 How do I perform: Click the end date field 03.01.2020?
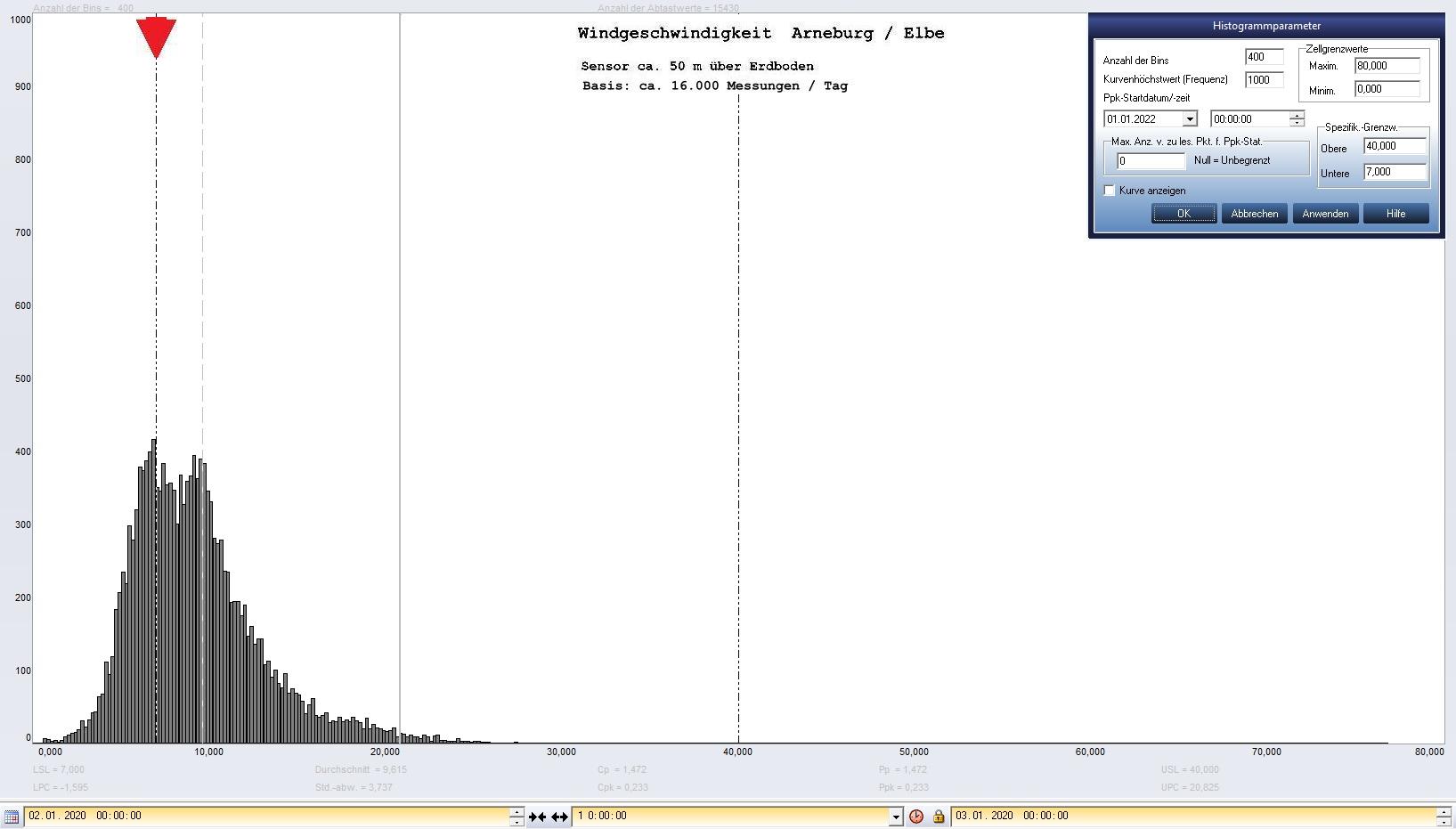(1193, 816)
